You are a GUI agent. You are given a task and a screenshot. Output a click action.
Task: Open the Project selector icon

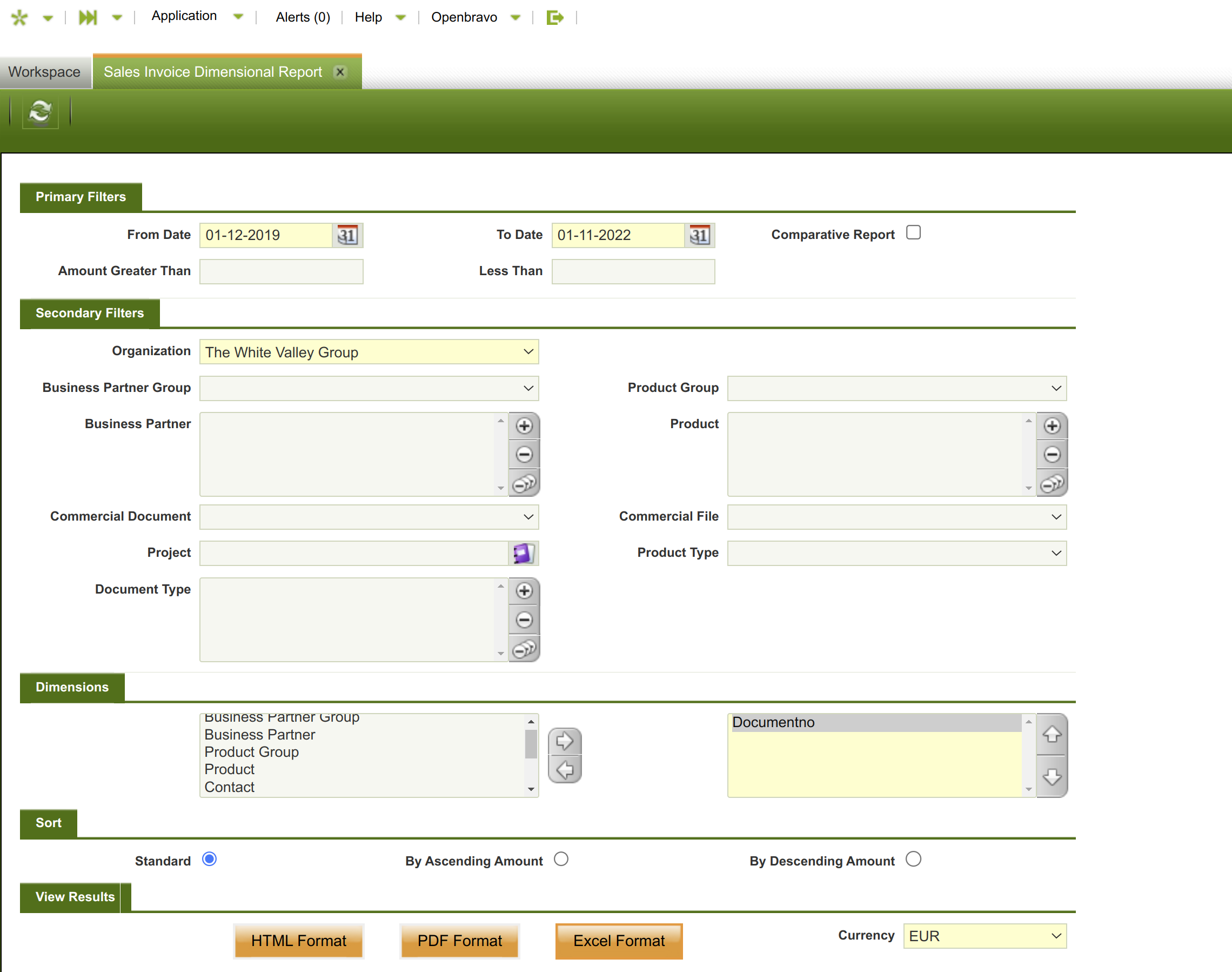[523, 553]
